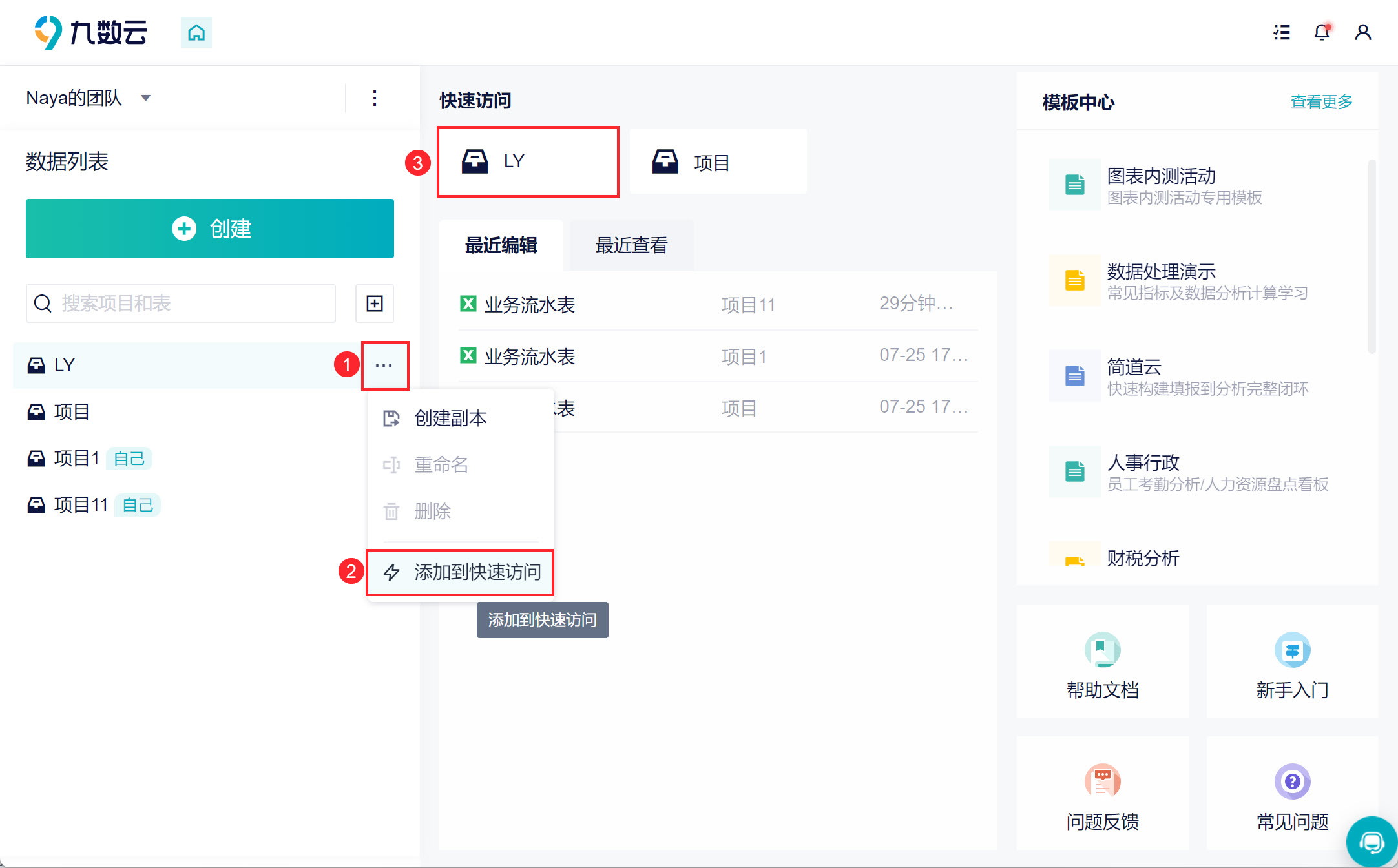Screen dimensions: 1398x868
Task: Choose 添加到快速访问 menu entry
Action: [x=477, y=572]
